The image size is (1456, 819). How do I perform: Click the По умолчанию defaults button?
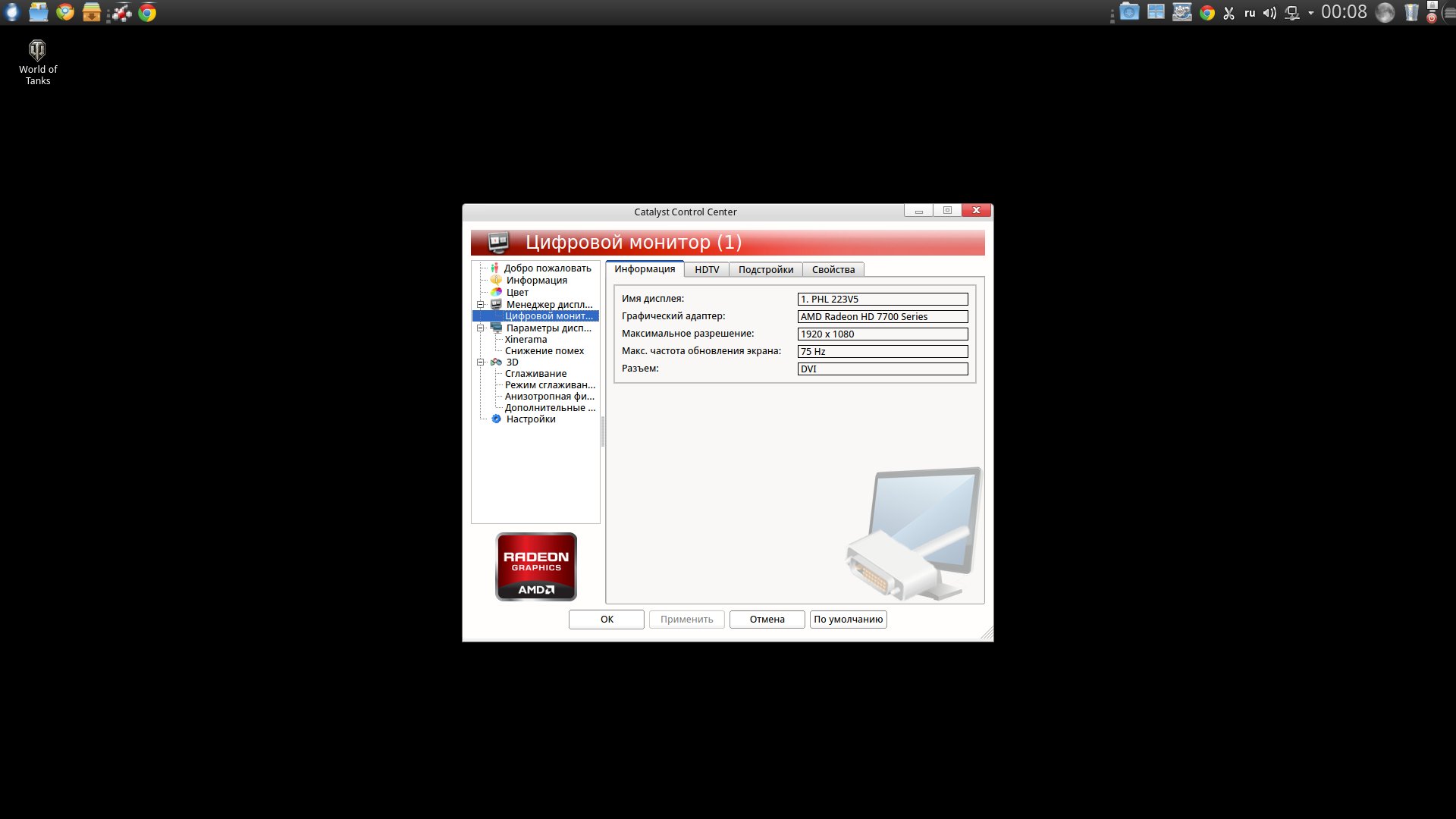click(x=848, y=619)
